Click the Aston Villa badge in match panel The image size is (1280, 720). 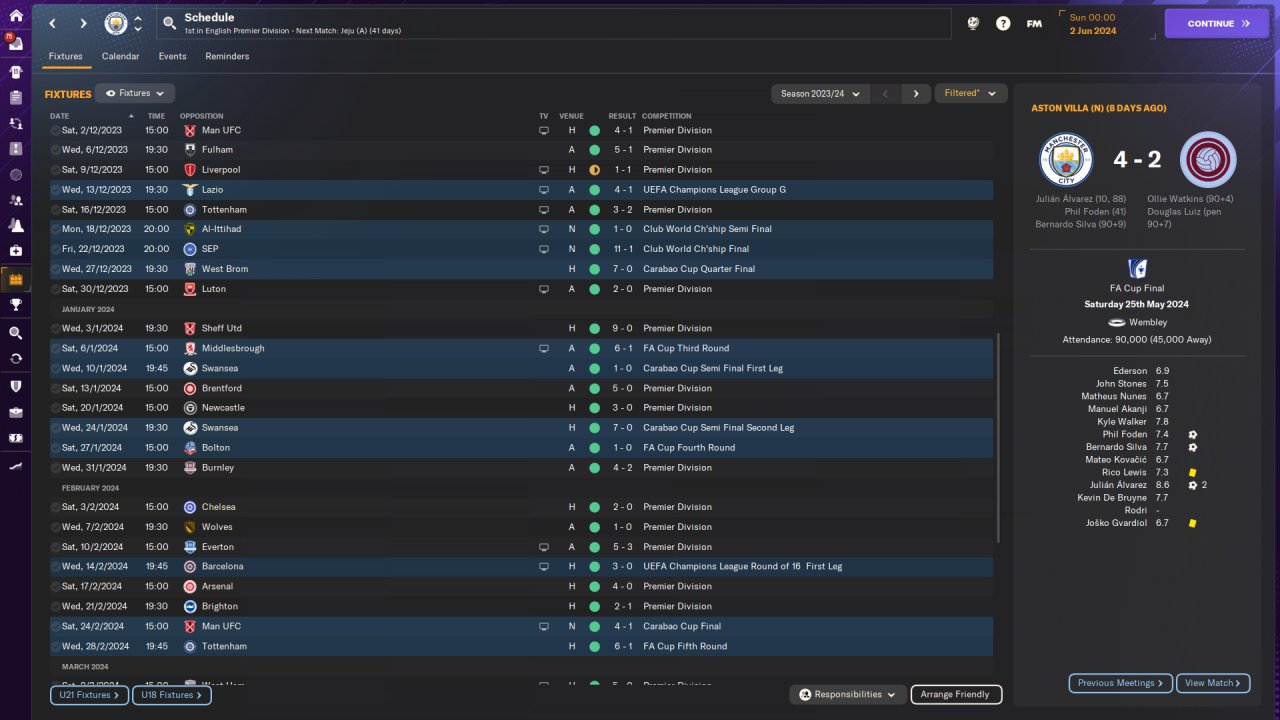click(x=1208, y=159)
